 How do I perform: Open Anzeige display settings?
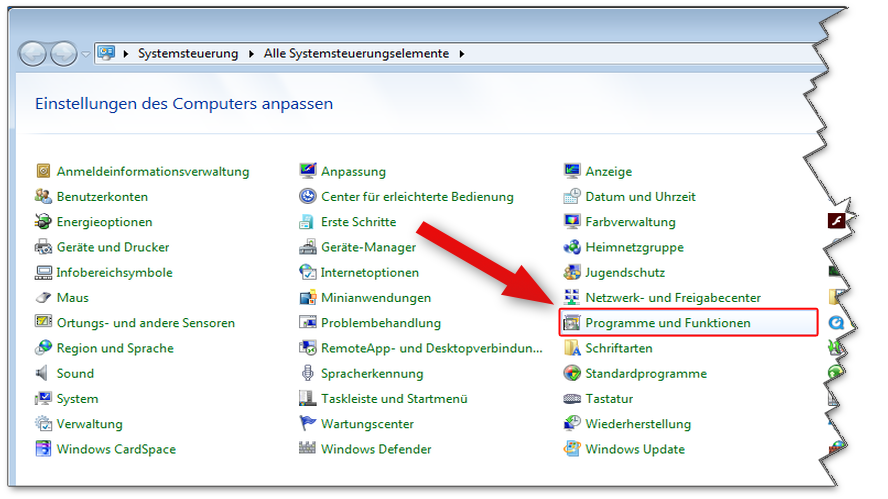click(x=609, y=171)
